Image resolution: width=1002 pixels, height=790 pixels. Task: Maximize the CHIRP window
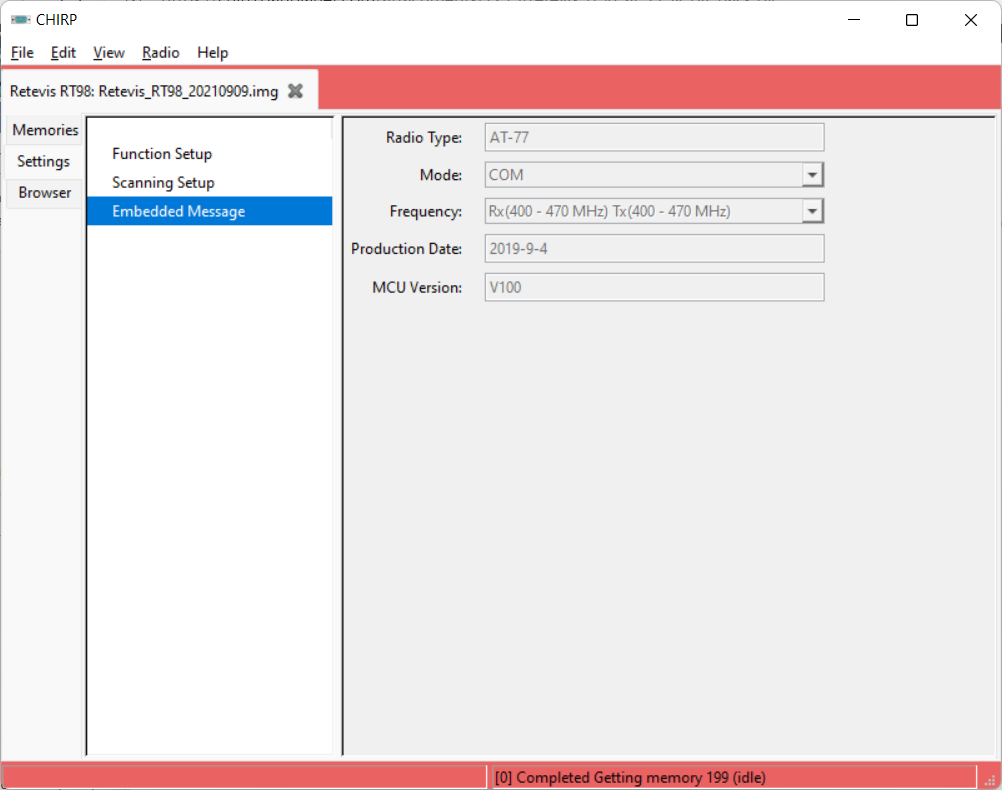tap(912, 20)
